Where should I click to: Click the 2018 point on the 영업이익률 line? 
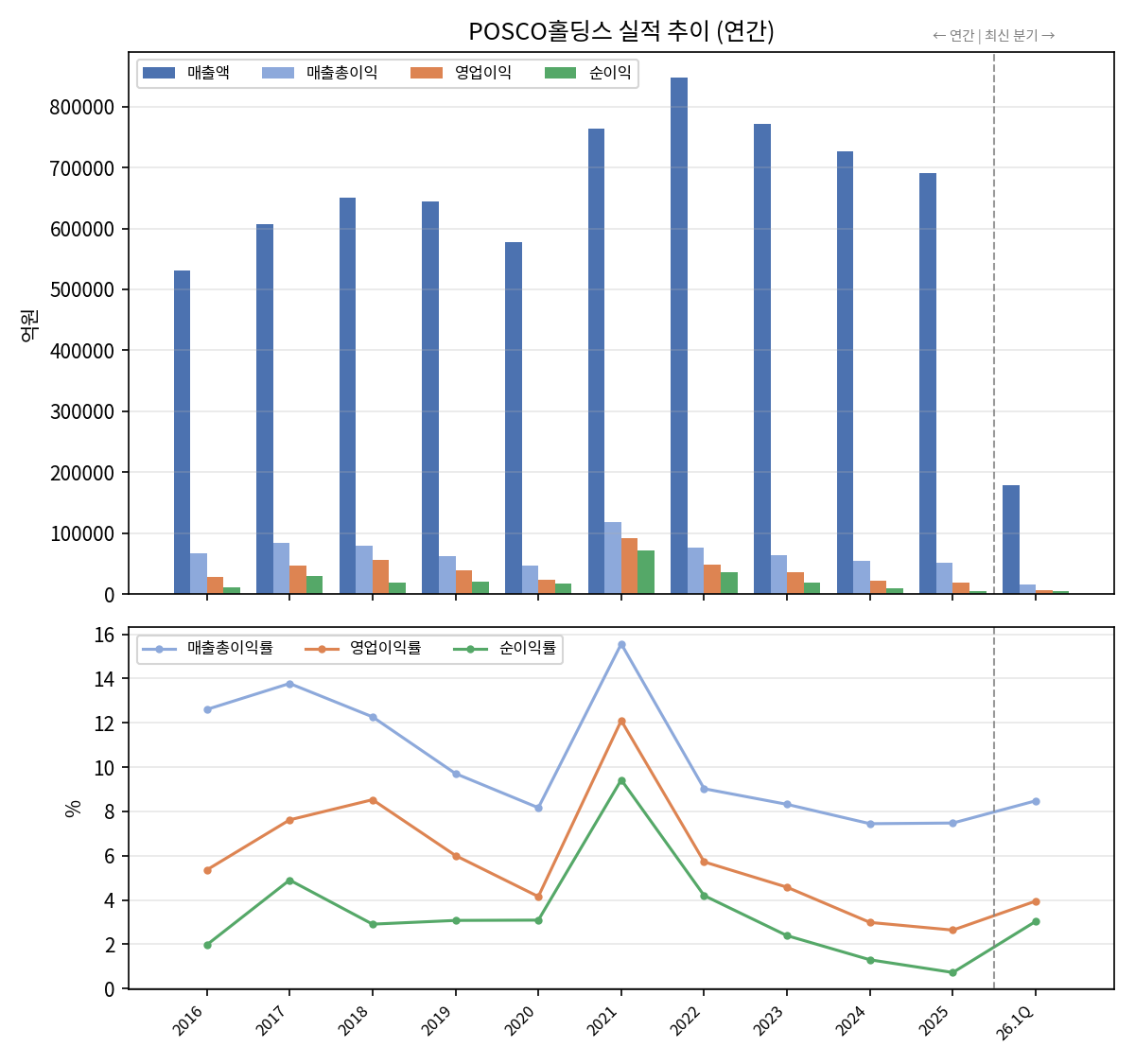pyautogui.click(x=373, y=800)
